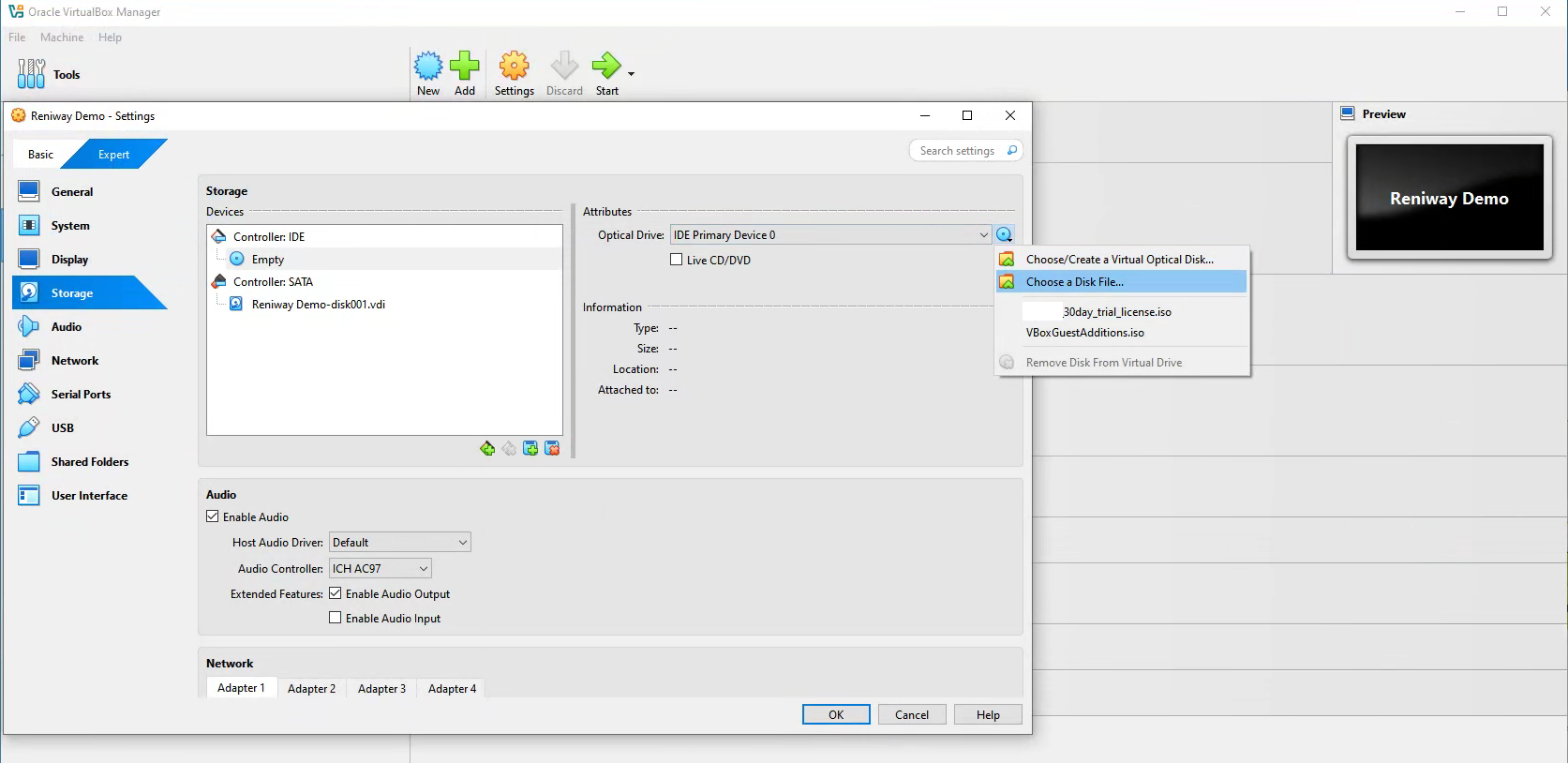Click the search icon in Search settings
Screen dimensions: 1568x763
tap(1012, 150)
